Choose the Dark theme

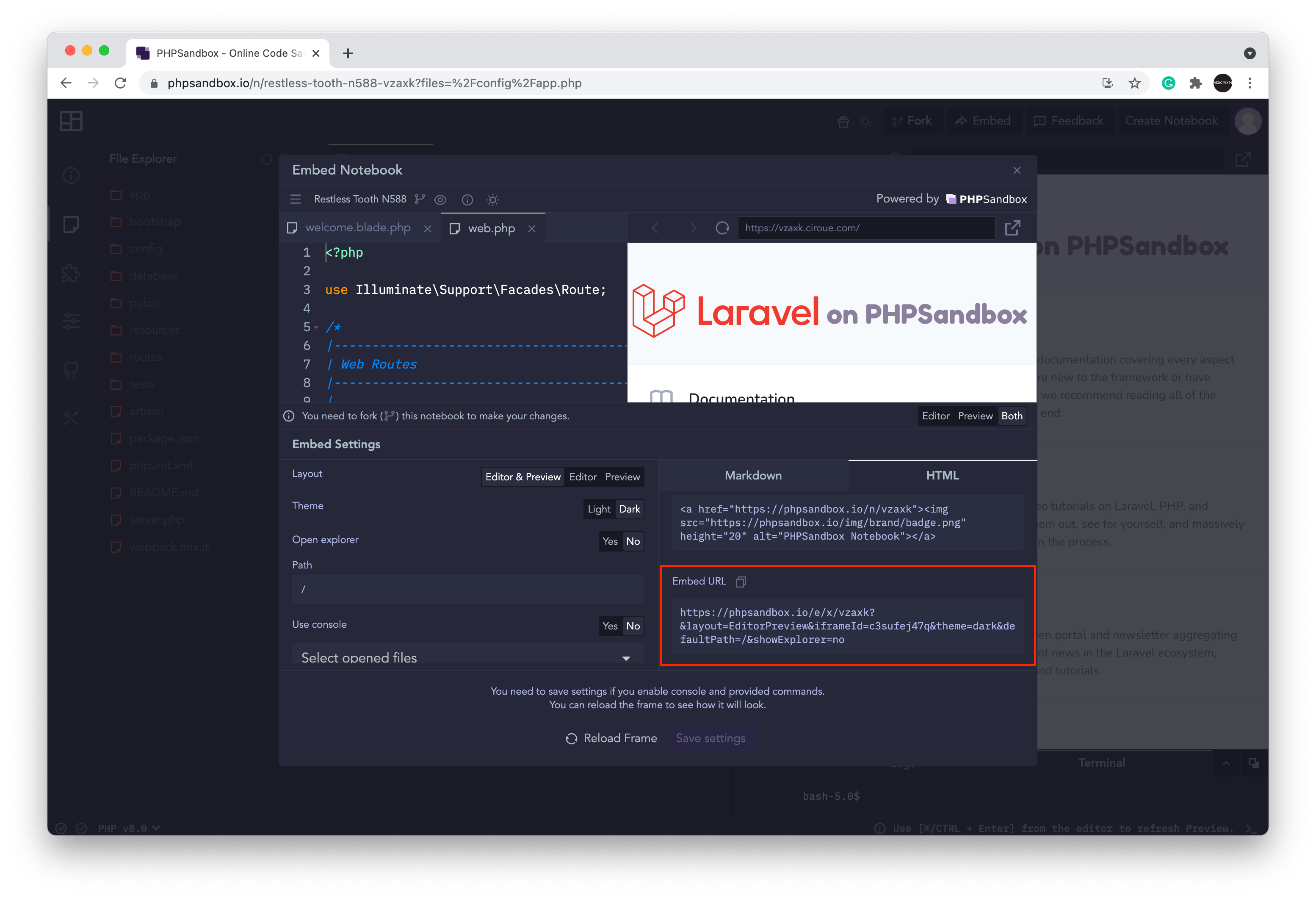[629, 509]
